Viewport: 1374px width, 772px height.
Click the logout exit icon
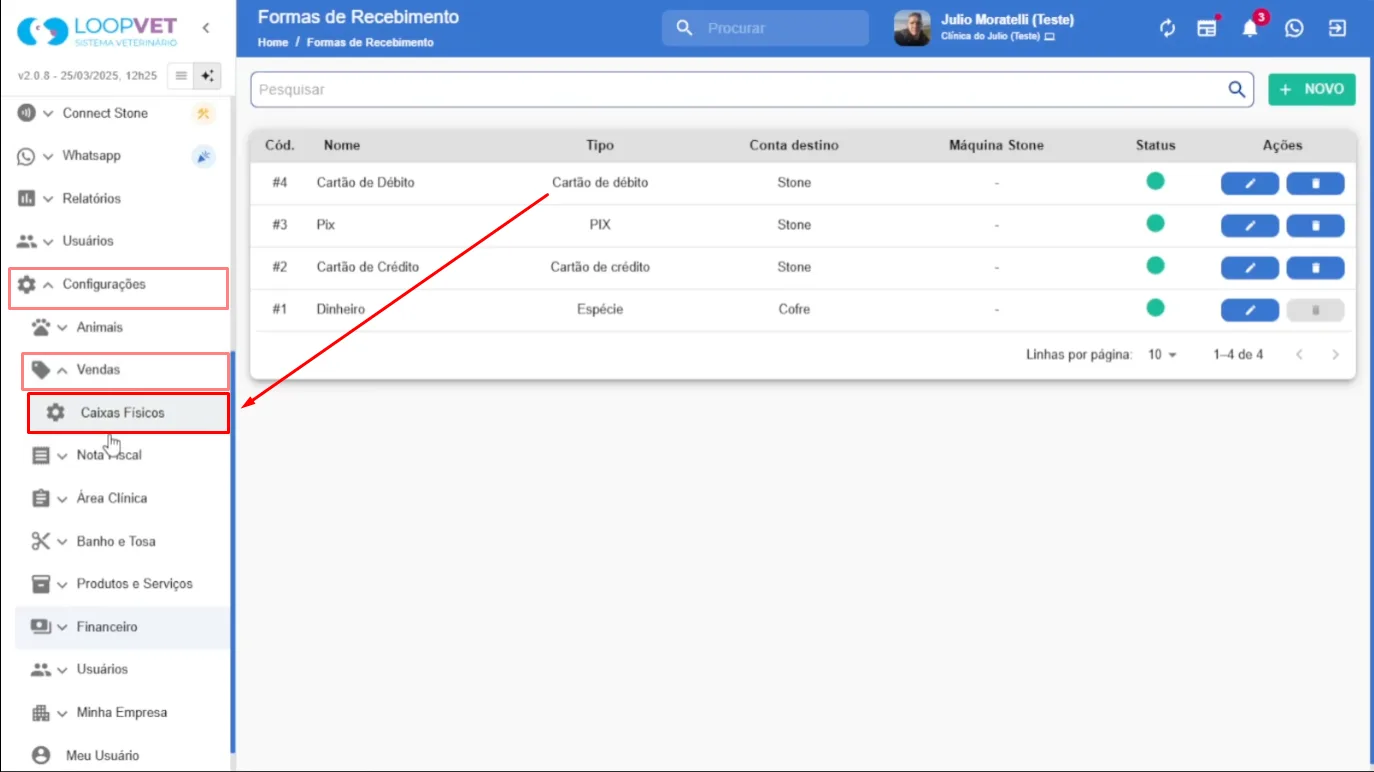[1337, 28]
